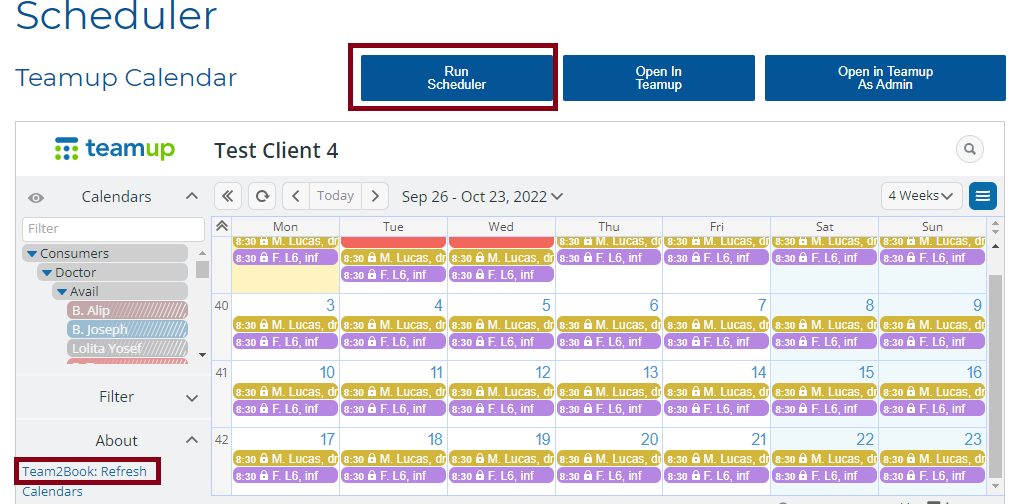Open the M. Lucas event on the 19th
The width and height of the screenshot is (1030, 504).
coord(501,459)
